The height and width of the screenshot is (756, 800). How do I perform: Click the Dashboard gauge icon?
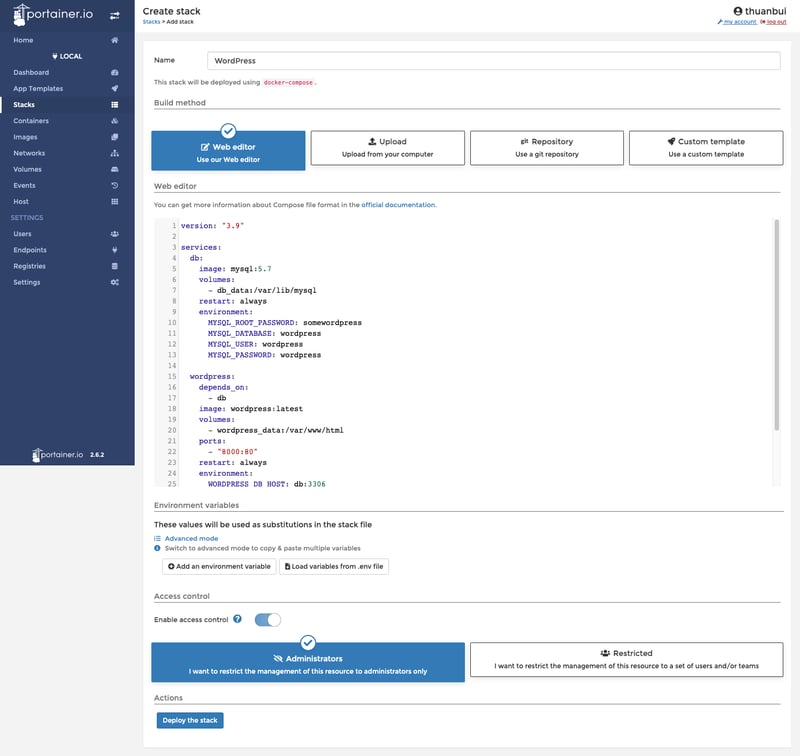115,73
